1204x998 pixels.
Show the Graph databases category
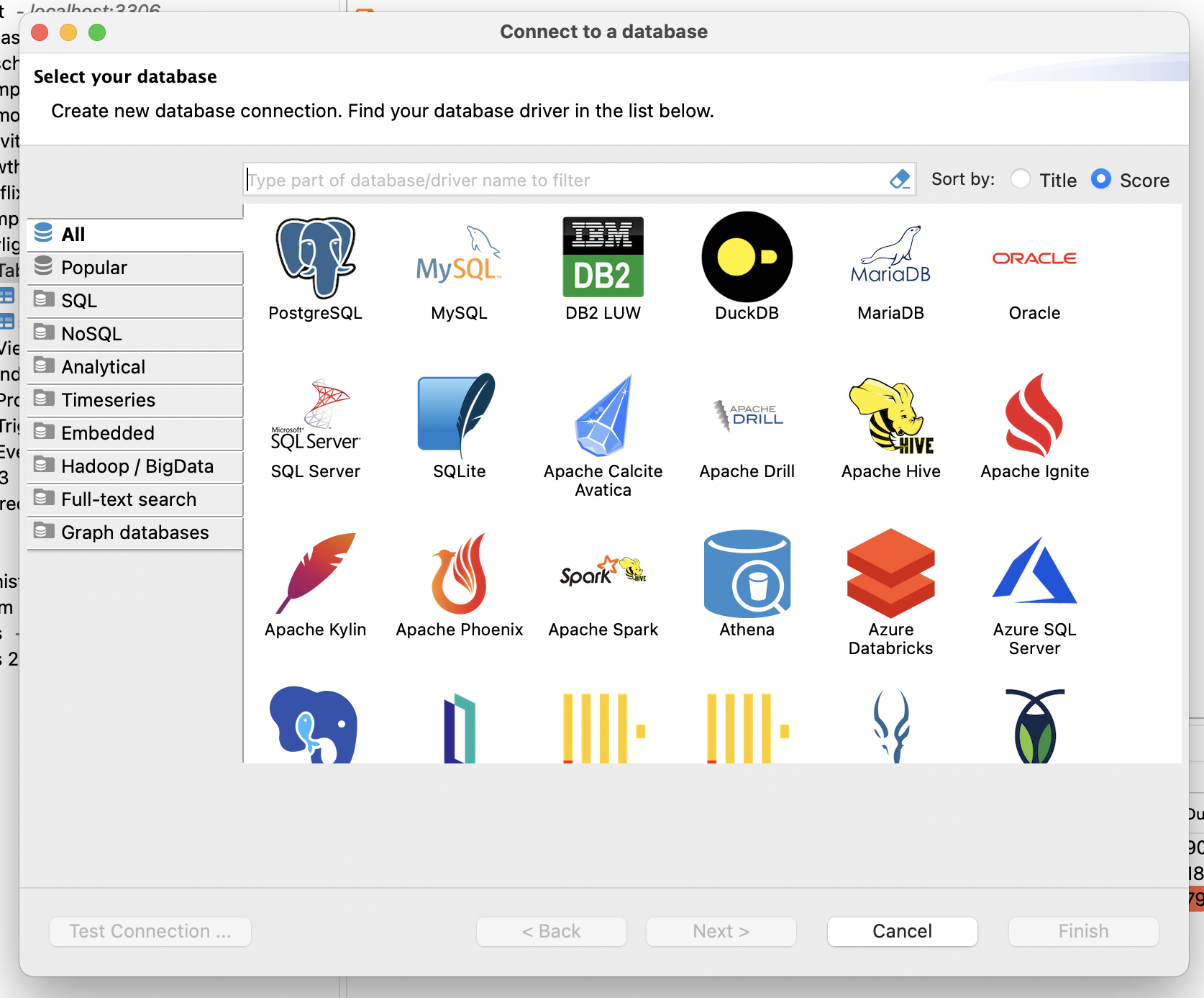pyautogui.click(x=135, y=532)
